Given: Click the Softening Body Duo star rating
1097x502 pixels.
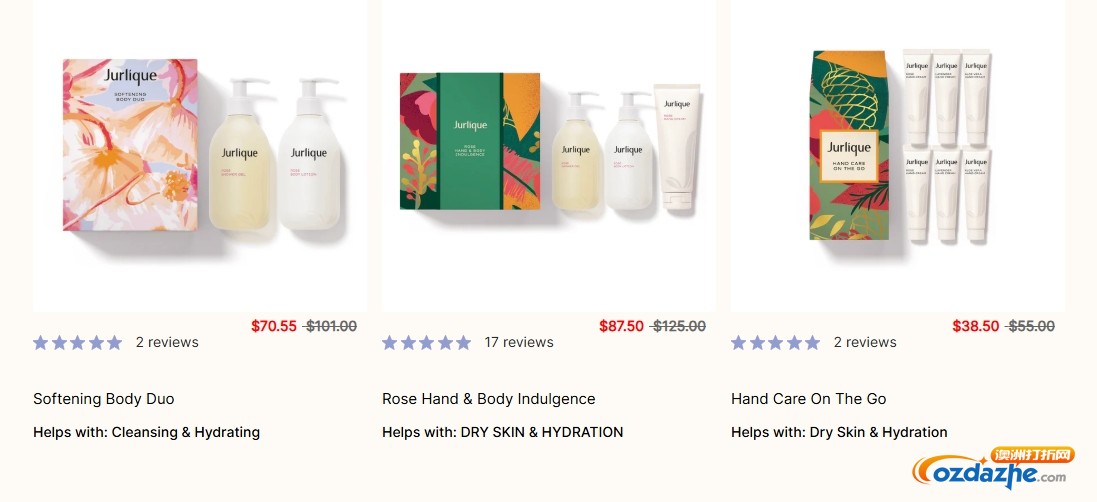Looking at the screenshot, I should [x=77, y=342].
